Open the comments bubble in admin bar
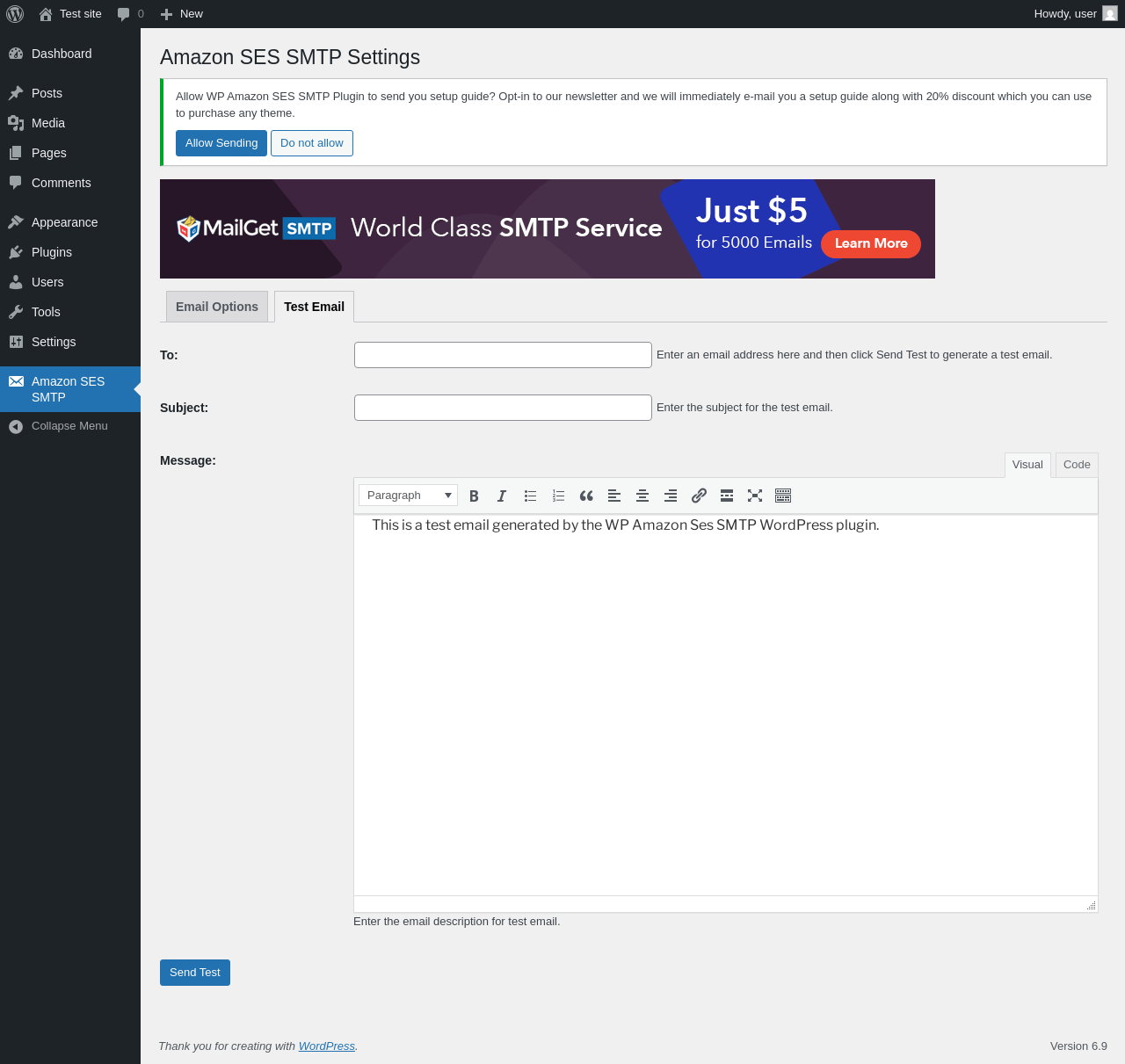1125x1064 pixels. click(x=130, y=14)
